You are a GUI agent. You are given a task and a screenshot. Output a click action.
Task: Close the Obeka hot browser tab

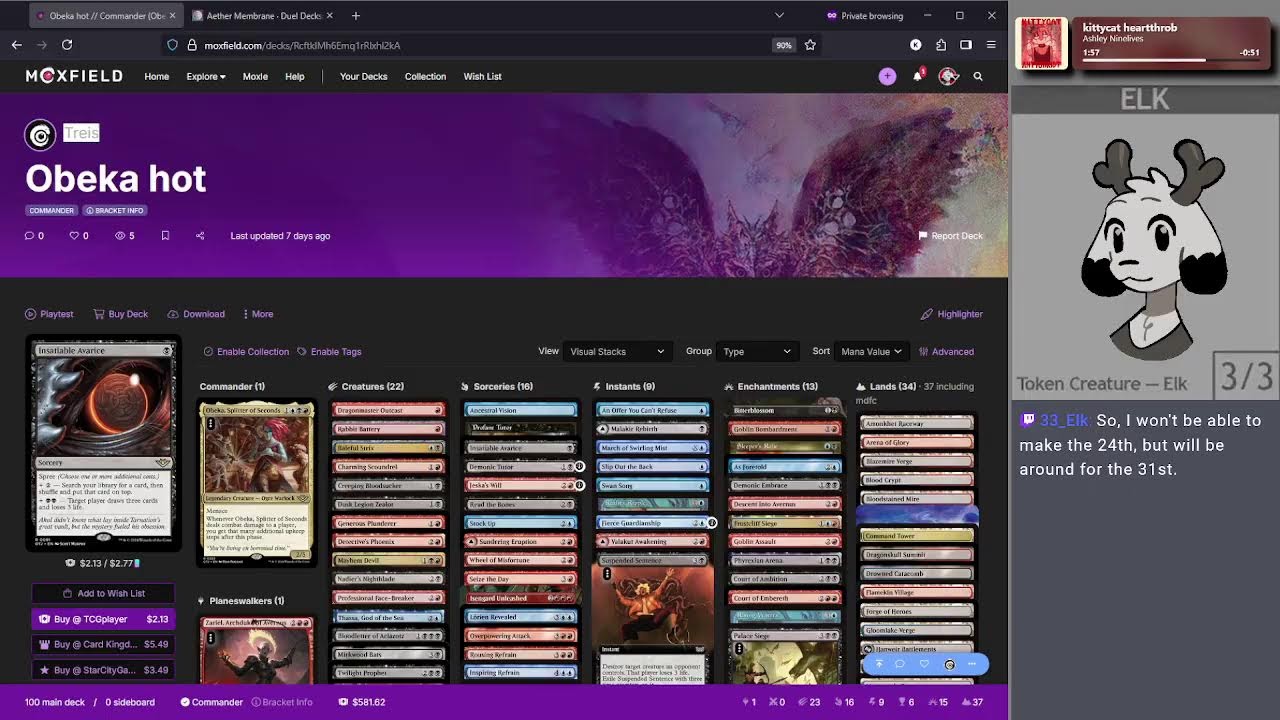coord(172,16)
